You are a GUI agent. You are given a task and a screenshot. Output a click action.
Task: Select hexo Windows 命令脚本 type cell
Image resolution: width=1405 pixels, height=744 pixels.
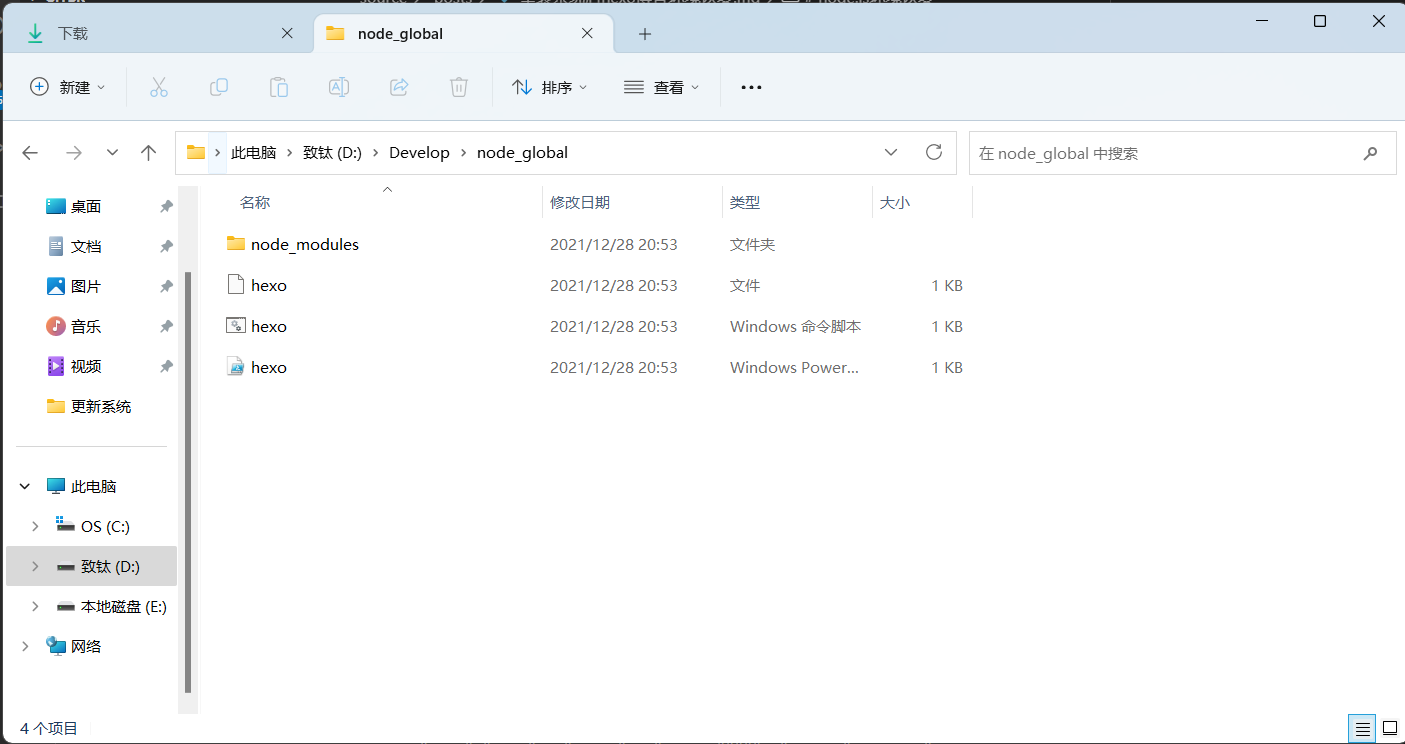point(796,326)
